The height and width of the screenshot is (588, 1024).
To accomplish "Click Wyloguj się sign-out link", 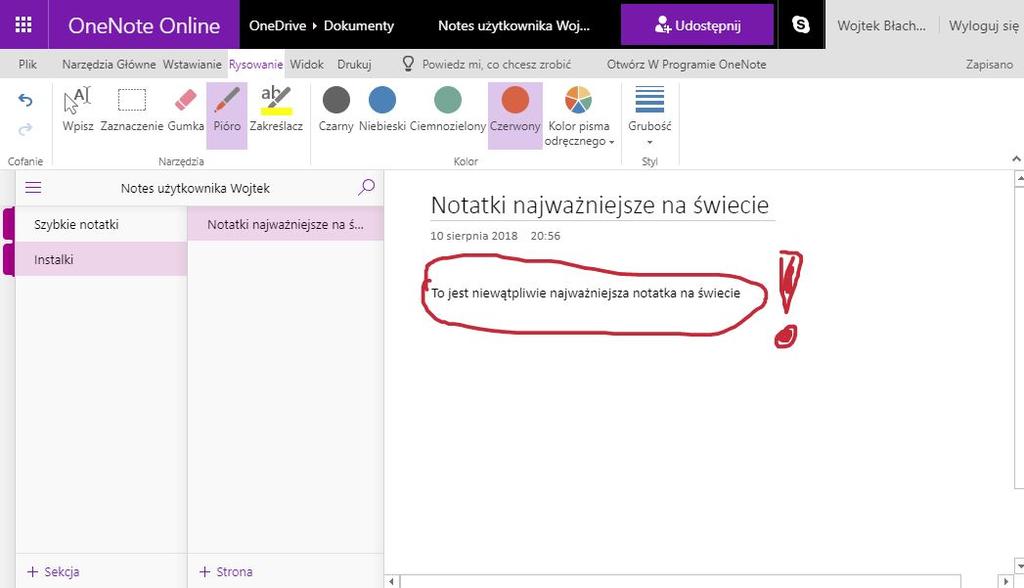I will [984, 25].
